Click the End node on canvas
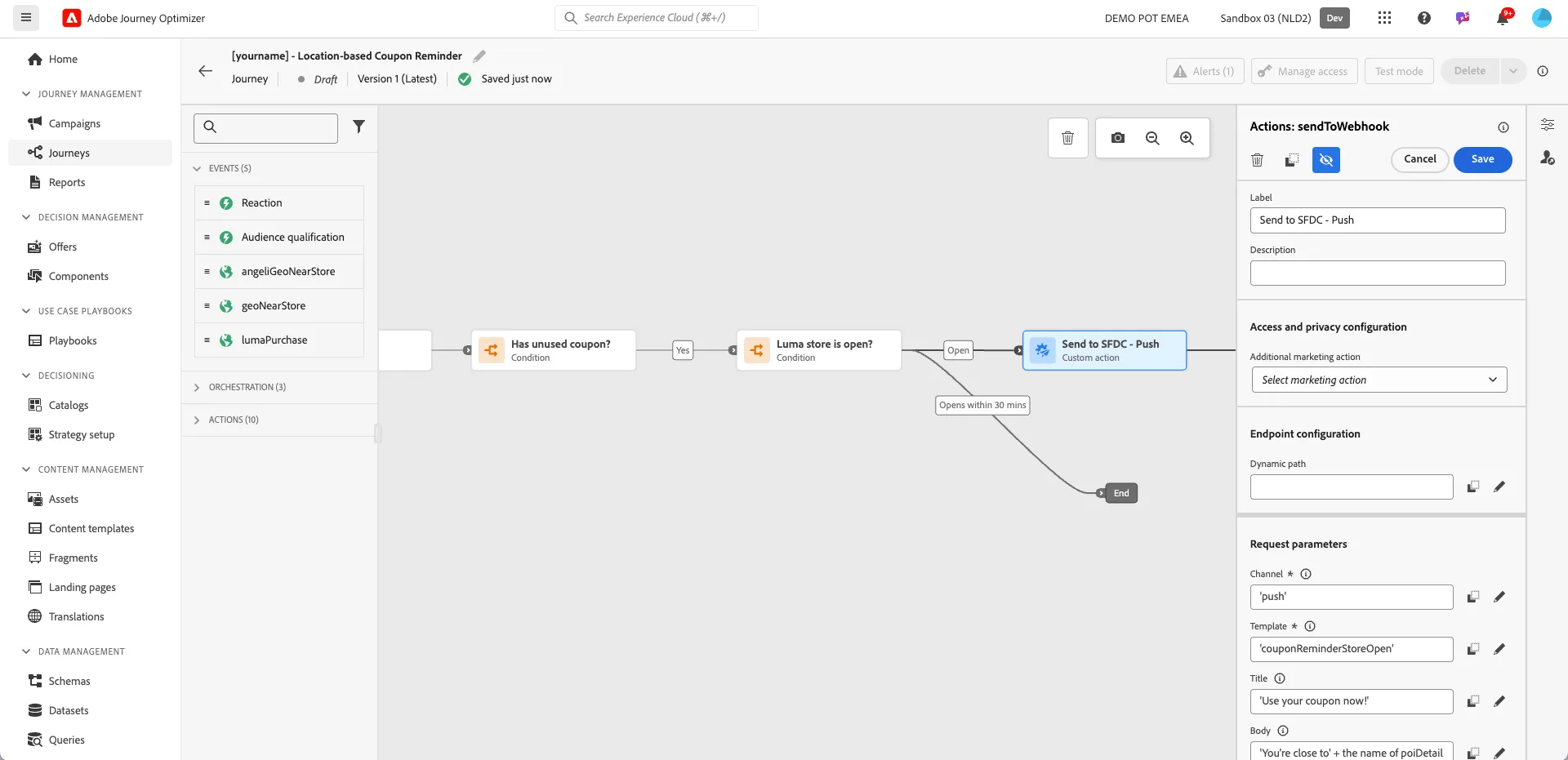The height and width of the screenshot is (760, 1568). [1120, 493]
